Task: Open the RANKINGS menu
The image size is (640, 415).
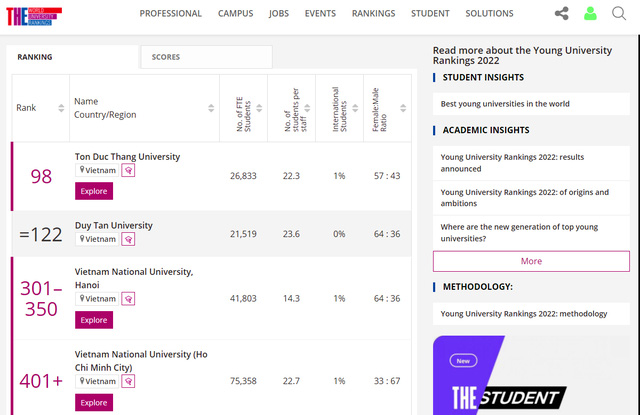Action: (373, 13)
